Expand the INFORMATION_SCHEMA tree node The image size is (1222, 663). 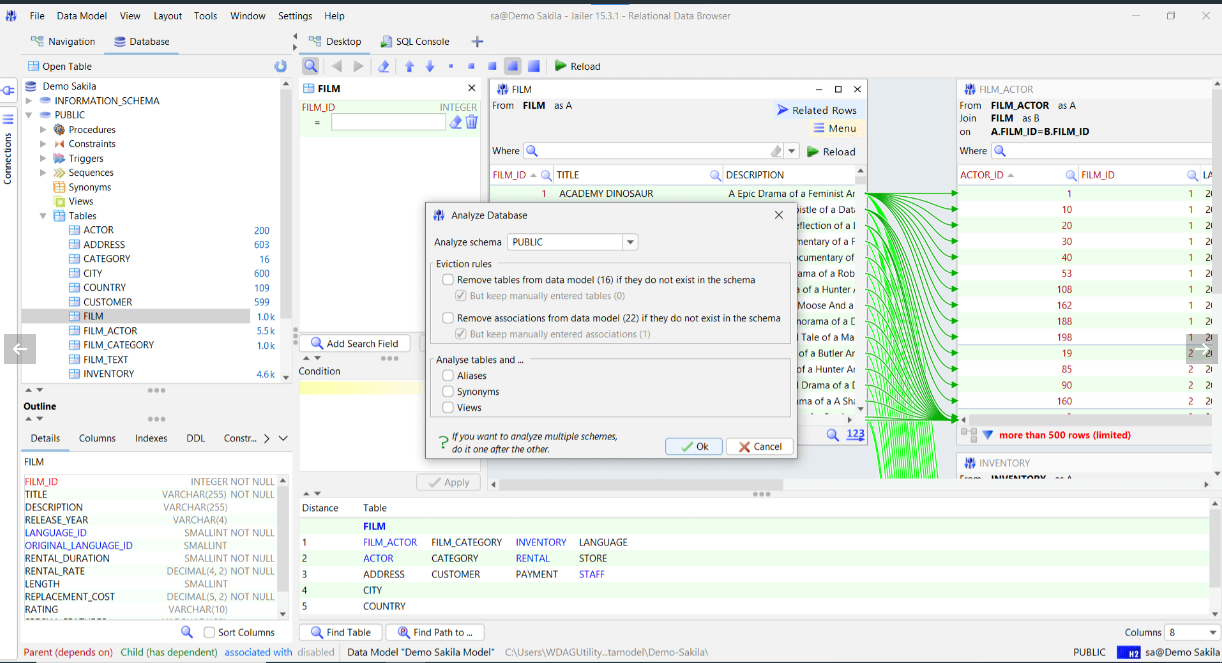click(x=29, y=101)
